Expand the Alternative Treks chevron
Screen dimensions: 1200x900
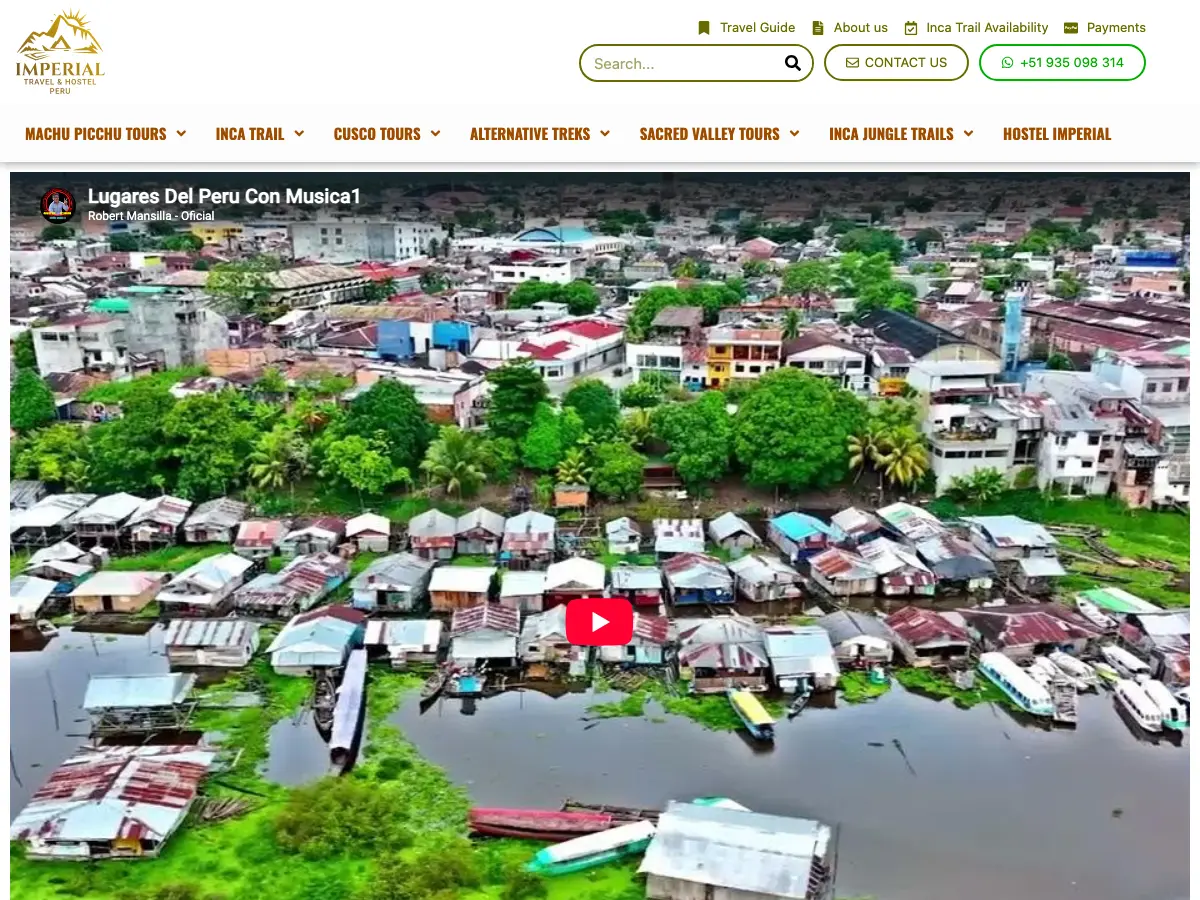click(605, 133)
